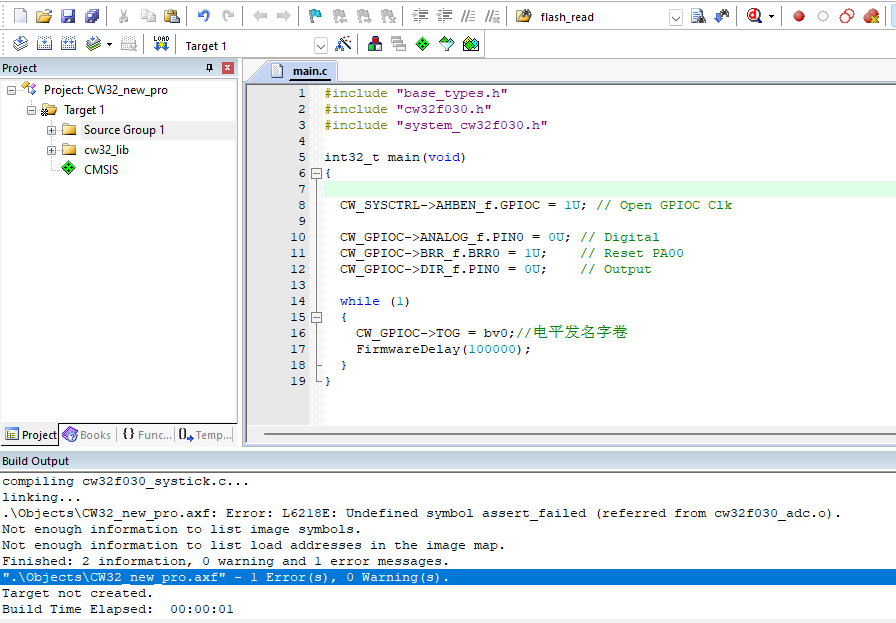The image size is (896, 623).
Task: Switch to the Project panel tab
Action: coord(31,435)
